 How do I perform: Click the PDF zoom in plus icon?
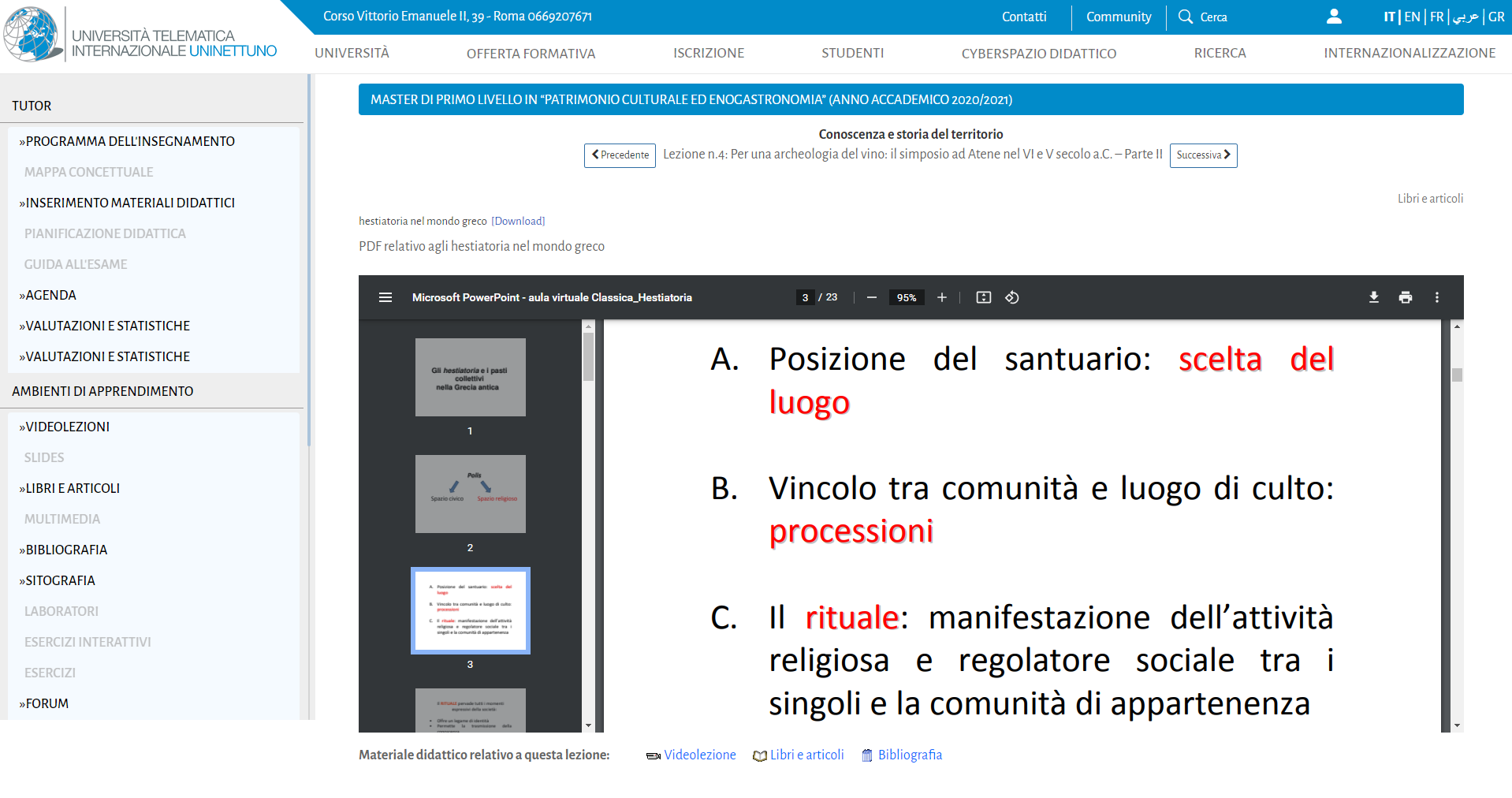tap(941, 297)
